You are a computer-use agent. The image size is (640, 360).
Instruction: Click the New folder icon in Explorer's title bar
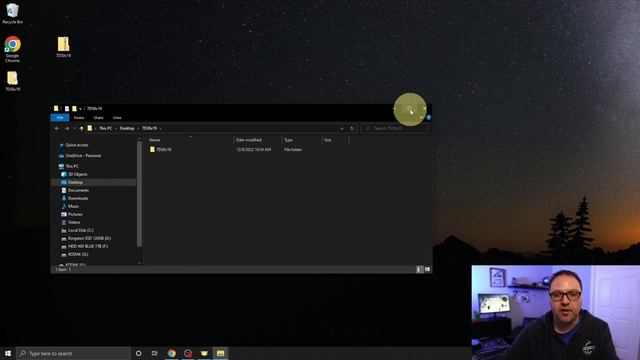pyautogui.click(x=74, y=109)
